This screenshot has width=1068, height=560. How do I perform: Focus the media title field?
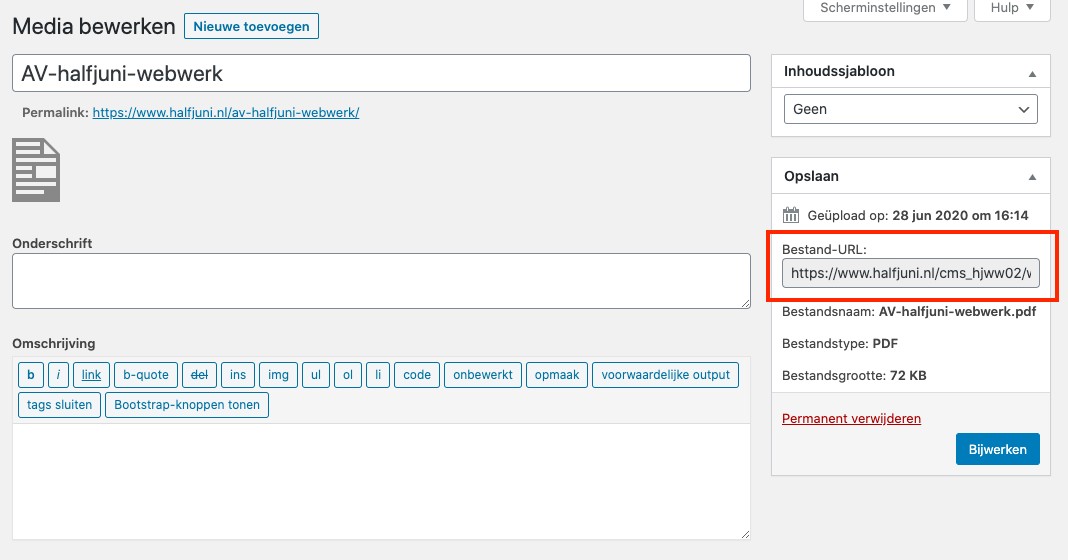tap(381, 73)
